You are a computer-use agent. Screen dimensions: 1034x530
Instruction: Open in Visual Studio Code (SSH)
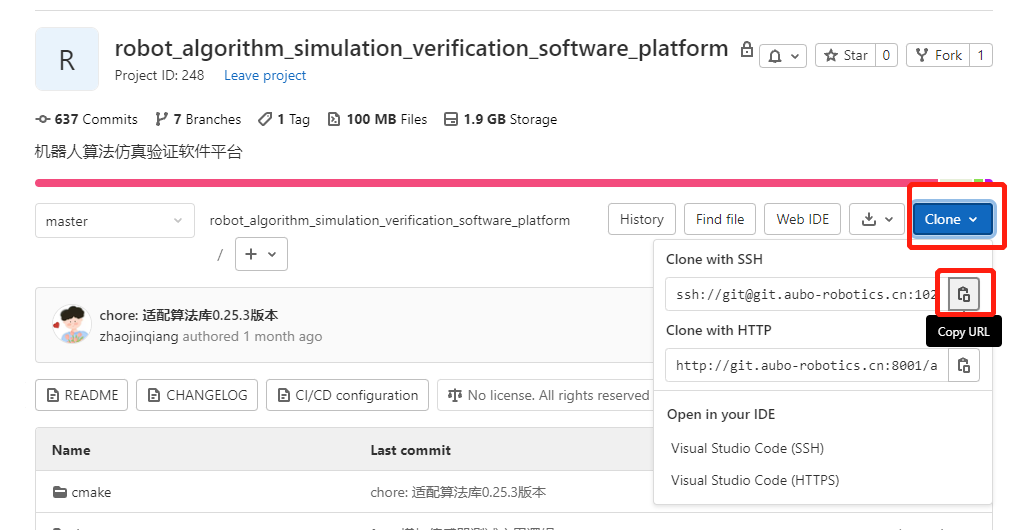(x=747, y=448)
